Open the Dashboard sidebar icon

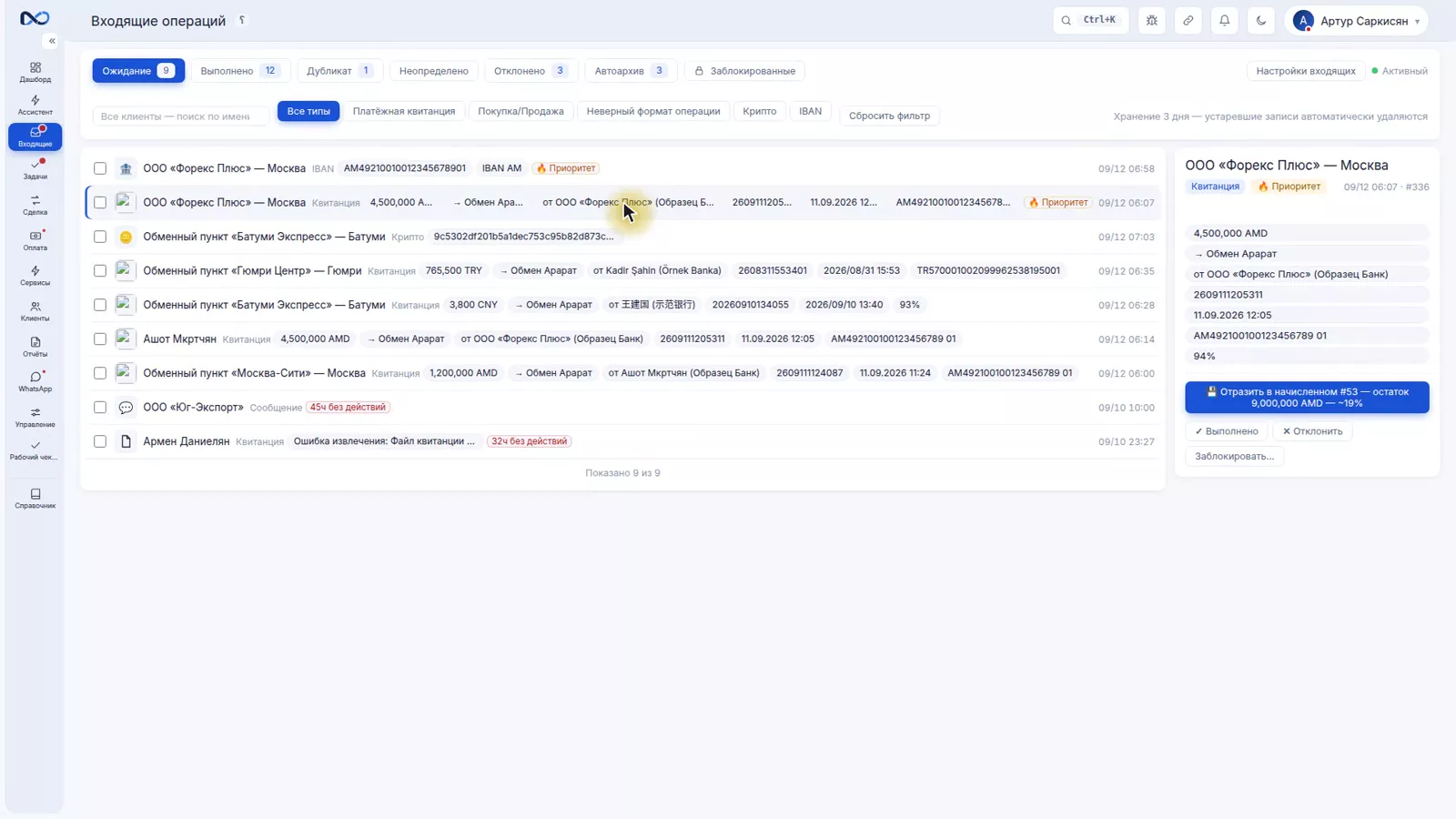coord(35,72)
